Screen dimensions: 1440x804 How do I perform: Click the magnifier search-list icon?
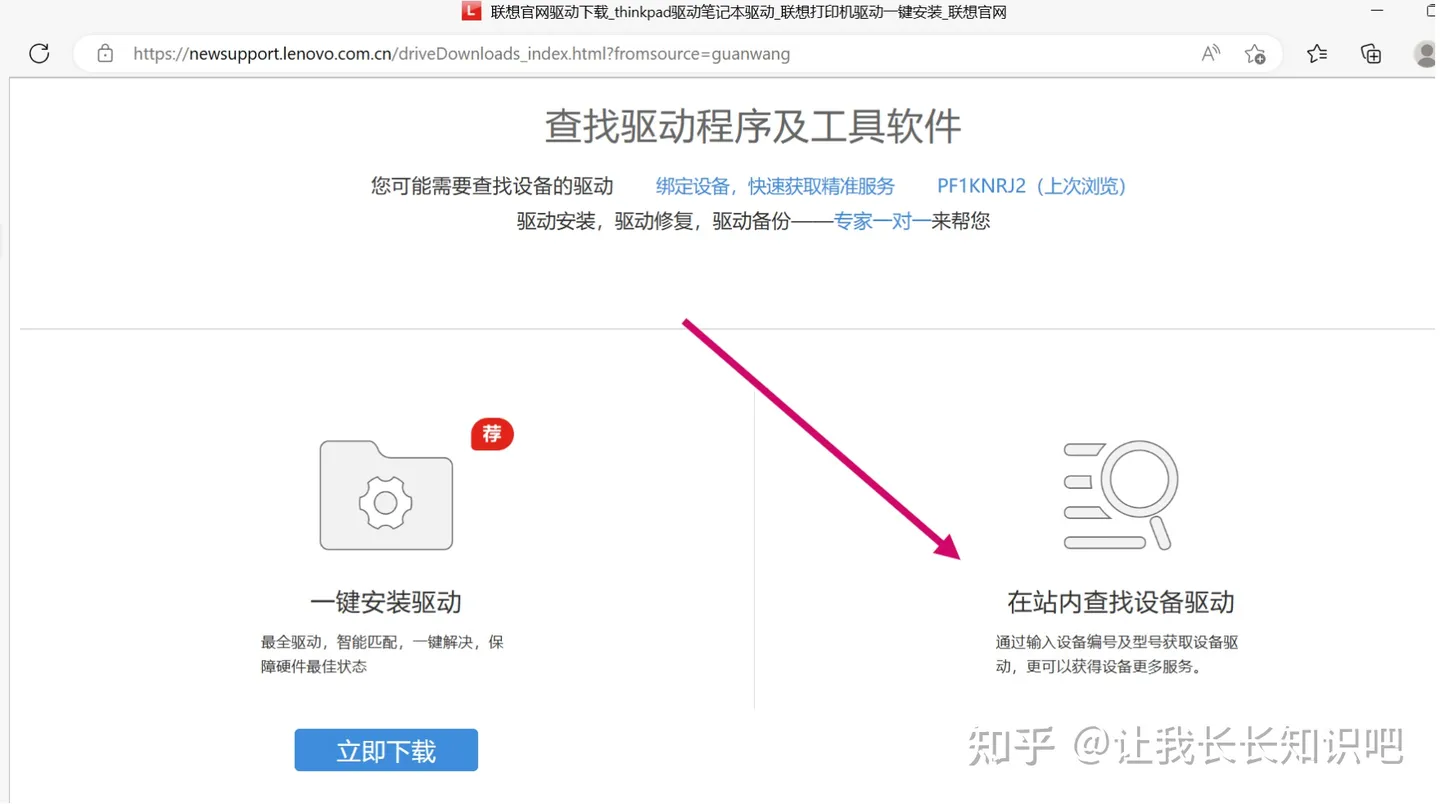click(1121, 496)
